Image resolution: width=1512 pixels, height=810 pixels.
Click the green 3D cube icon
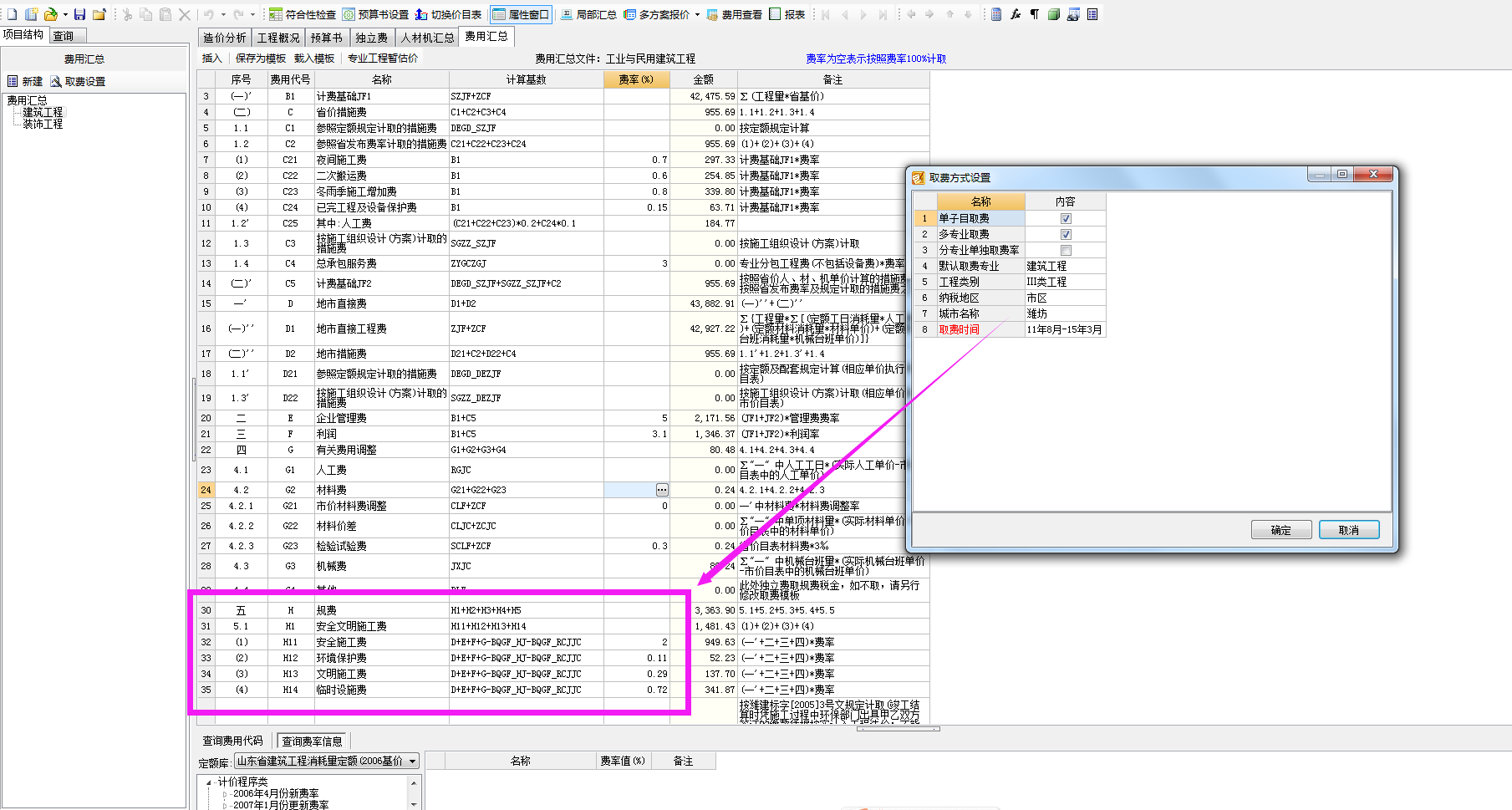[1054, 14]
